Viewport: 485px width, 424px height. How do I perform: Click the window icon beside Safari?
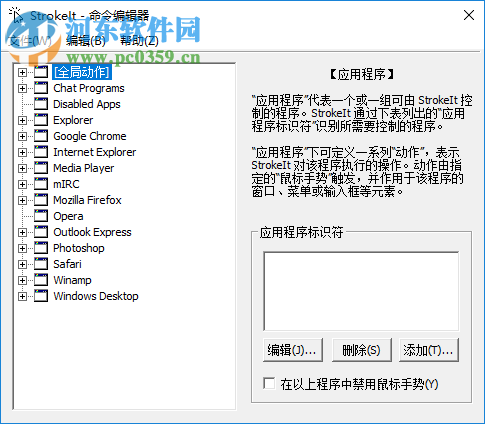pyautogui.click(x=41, y=264)
